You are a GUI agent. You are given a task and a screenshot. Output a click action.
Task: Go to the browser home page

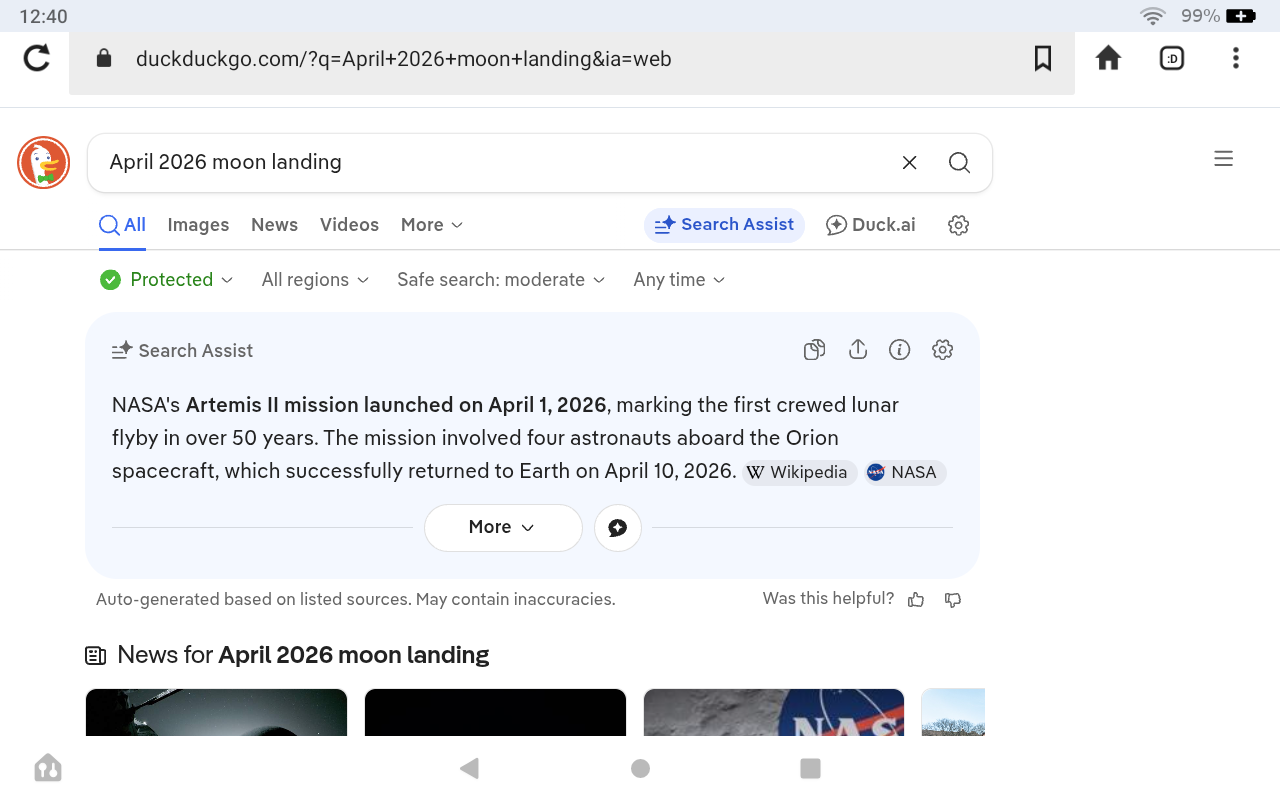1108,59
